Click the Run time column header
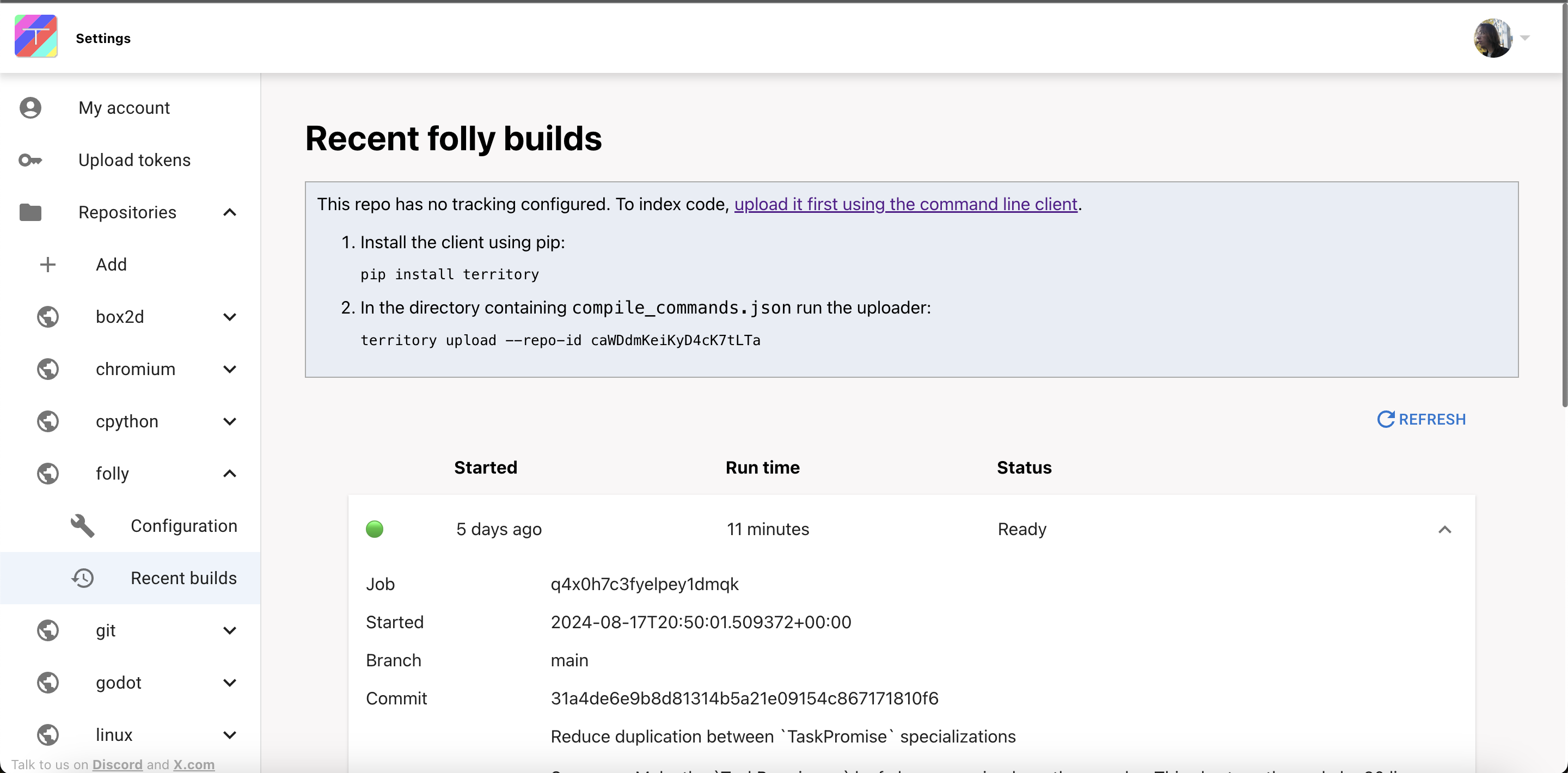Screen dimensions: 1568x773 pyautogui.click(x=762, y=468)
